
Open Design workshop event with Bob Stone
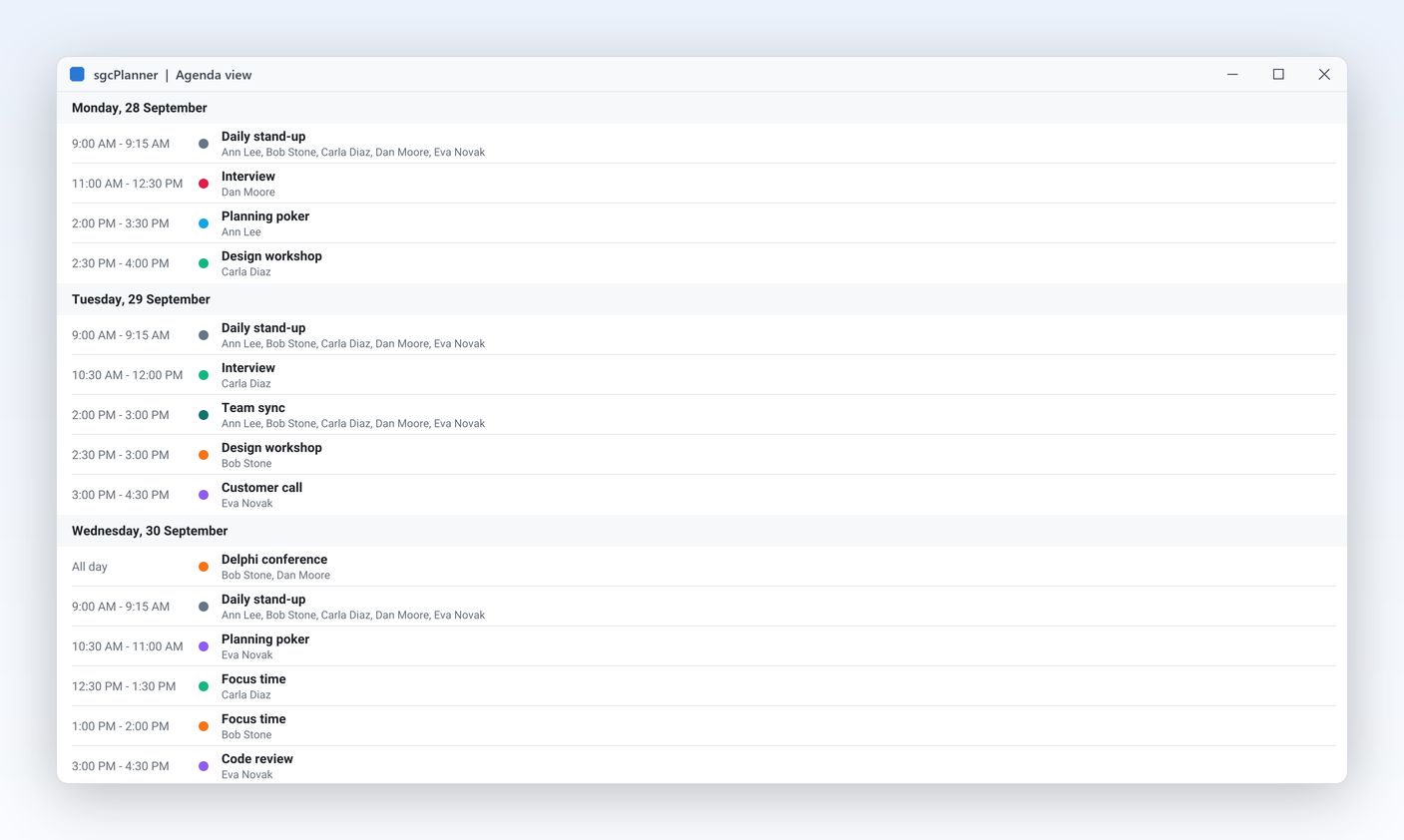[271, 448]
